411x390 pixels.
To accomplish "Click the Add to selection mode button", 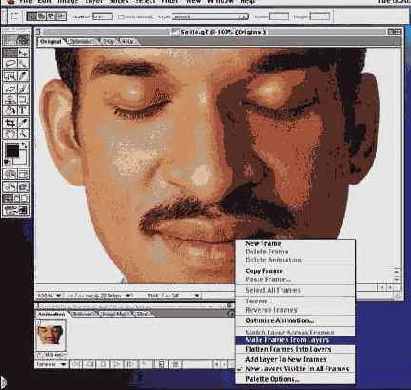I will pyautogui.click(x=42, y=16).
